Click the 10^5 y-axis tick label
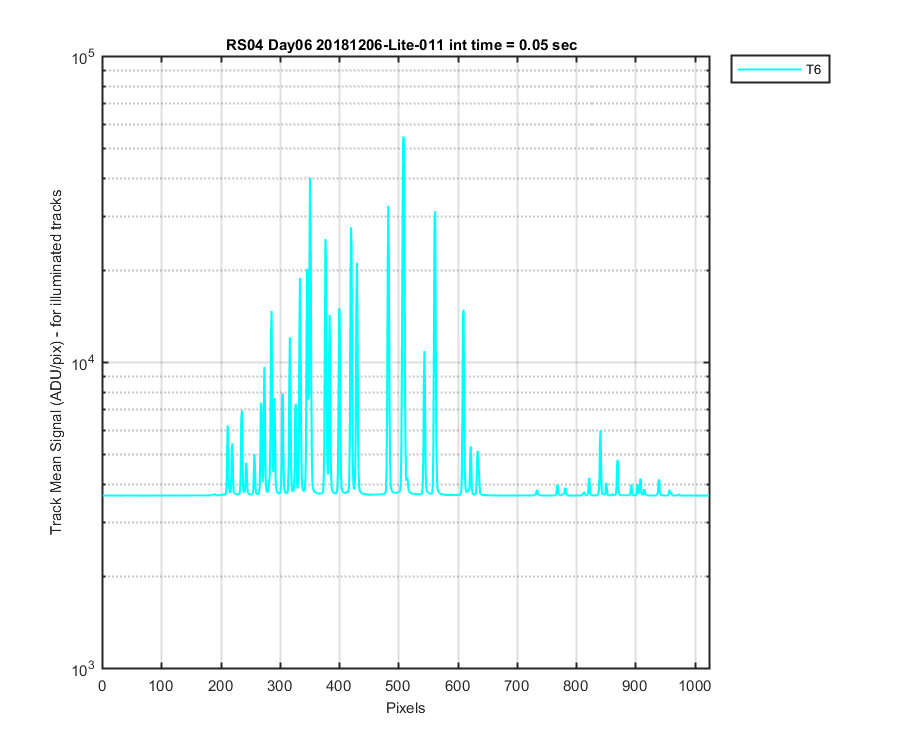 point(84,57)
